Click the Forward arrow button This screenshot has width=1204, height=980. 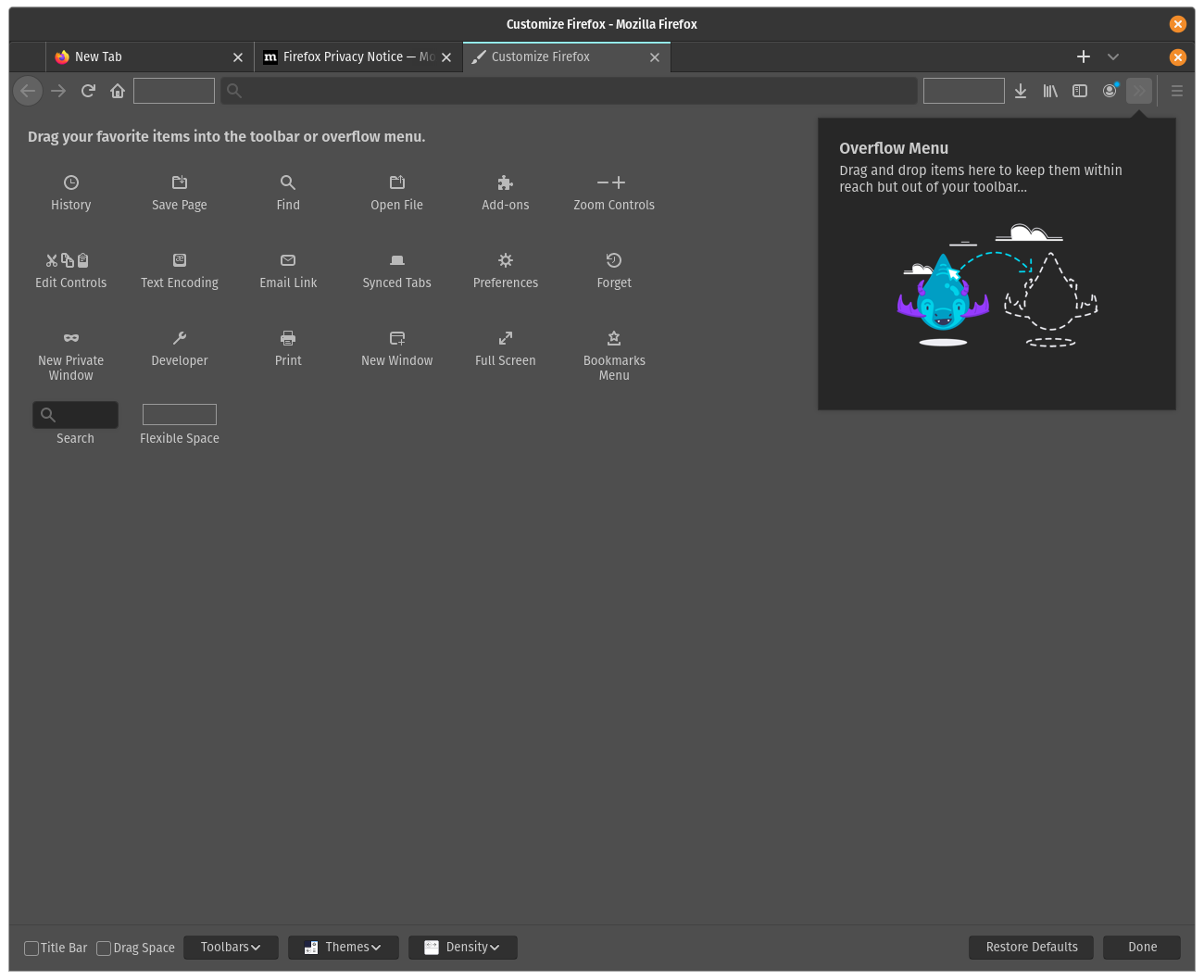tap(58, 91)
